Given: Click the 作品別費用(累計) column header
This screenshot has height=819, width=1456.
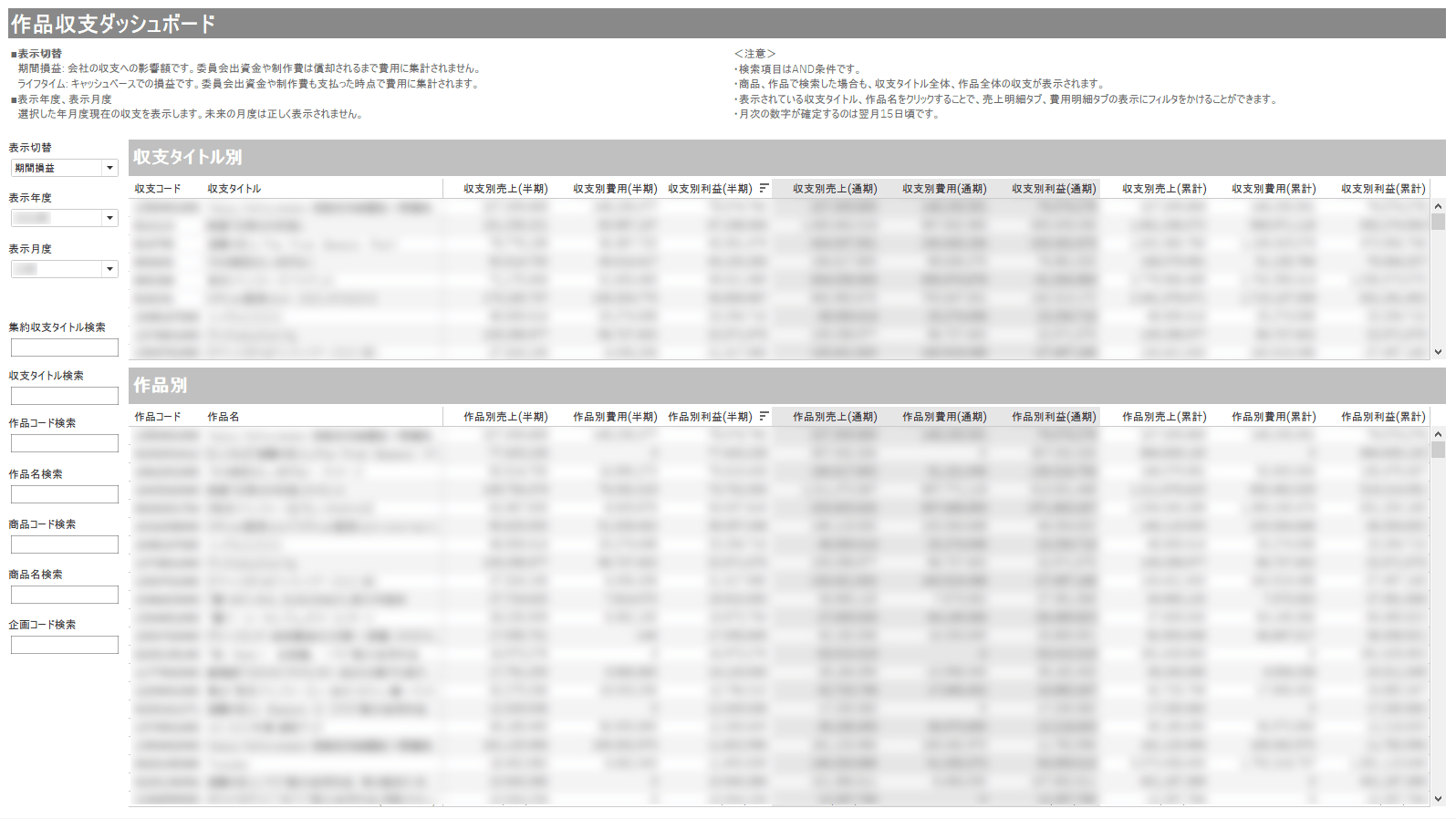Looking at the screenshot, I should tap(1274, 417).
